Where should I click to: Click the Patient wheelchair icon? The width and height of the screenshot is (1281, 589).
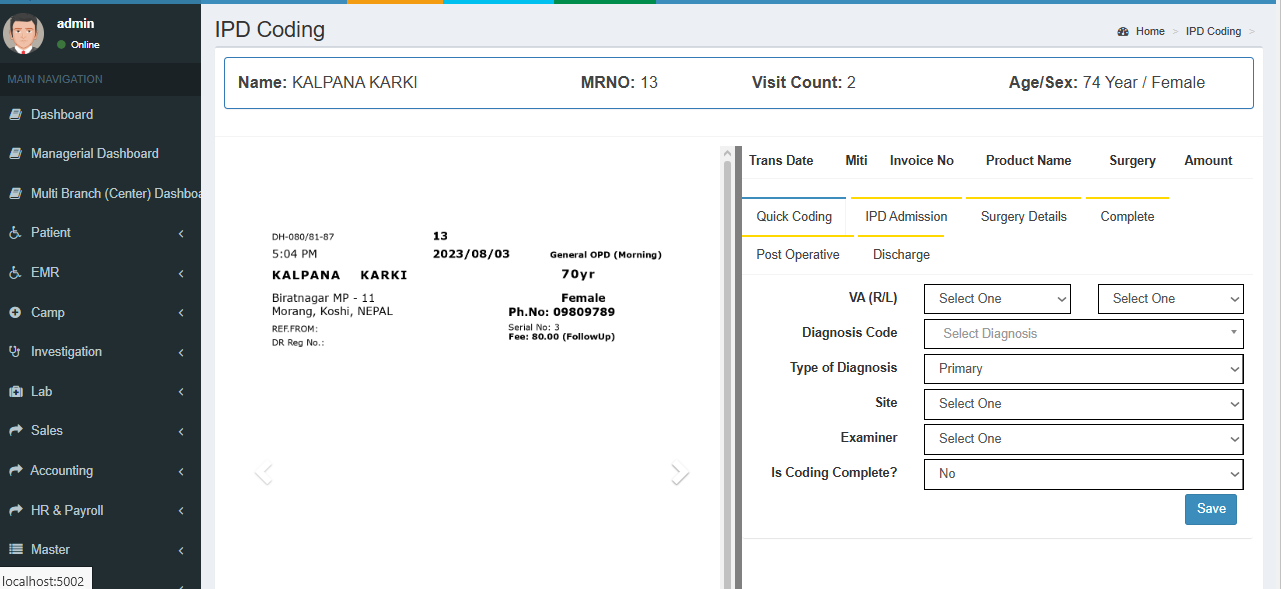pyautogui.click(x=15, y=233)
